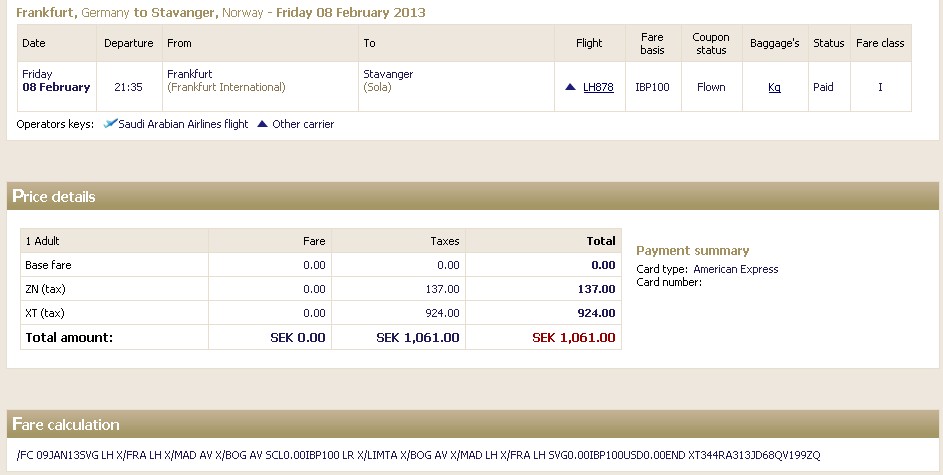Click the Fare basis column header
Screen dimensions: 943x475
(x=652, y=44)
